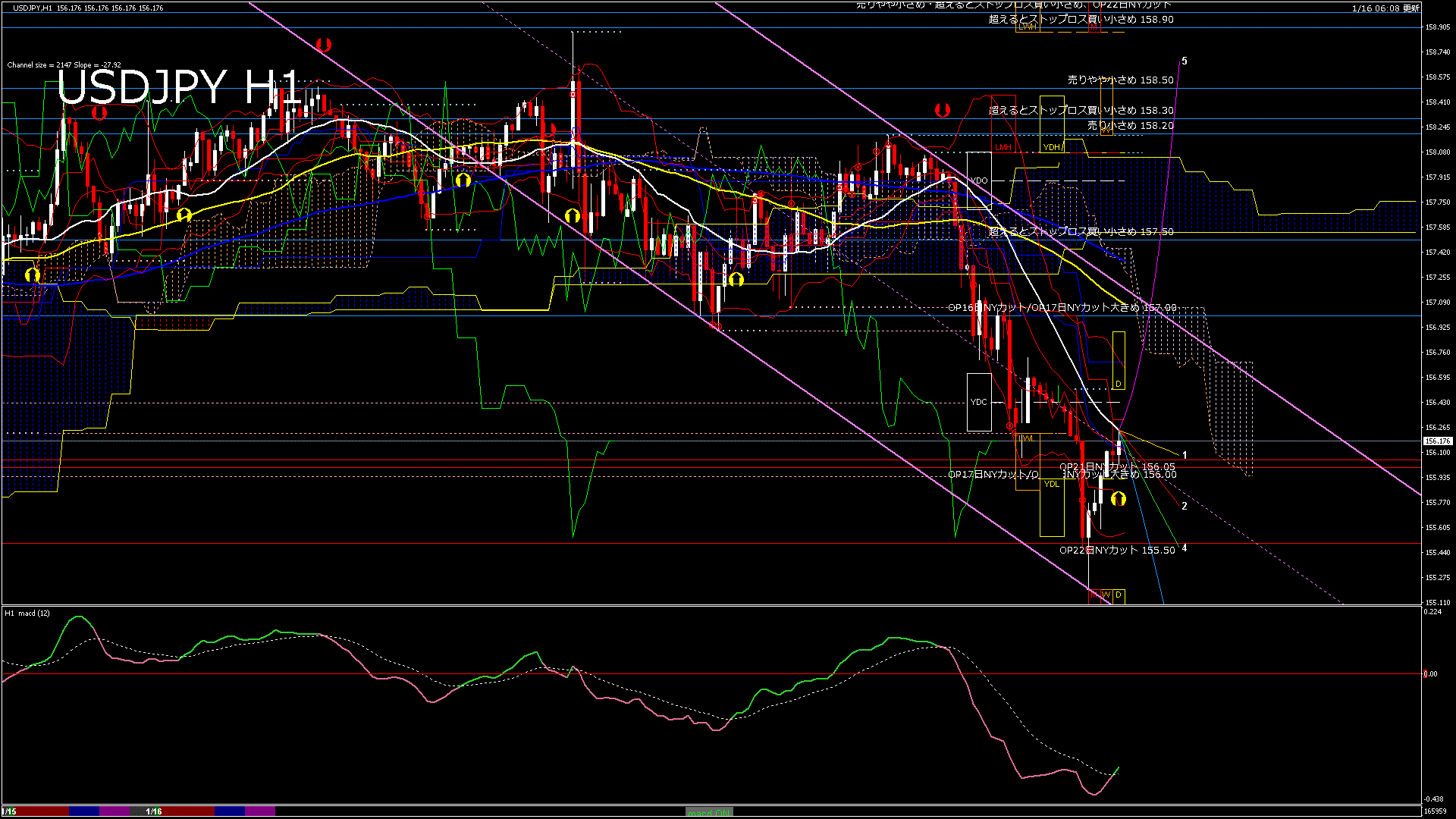Click the yellow D box at chart bottom

click(1118, 595)
